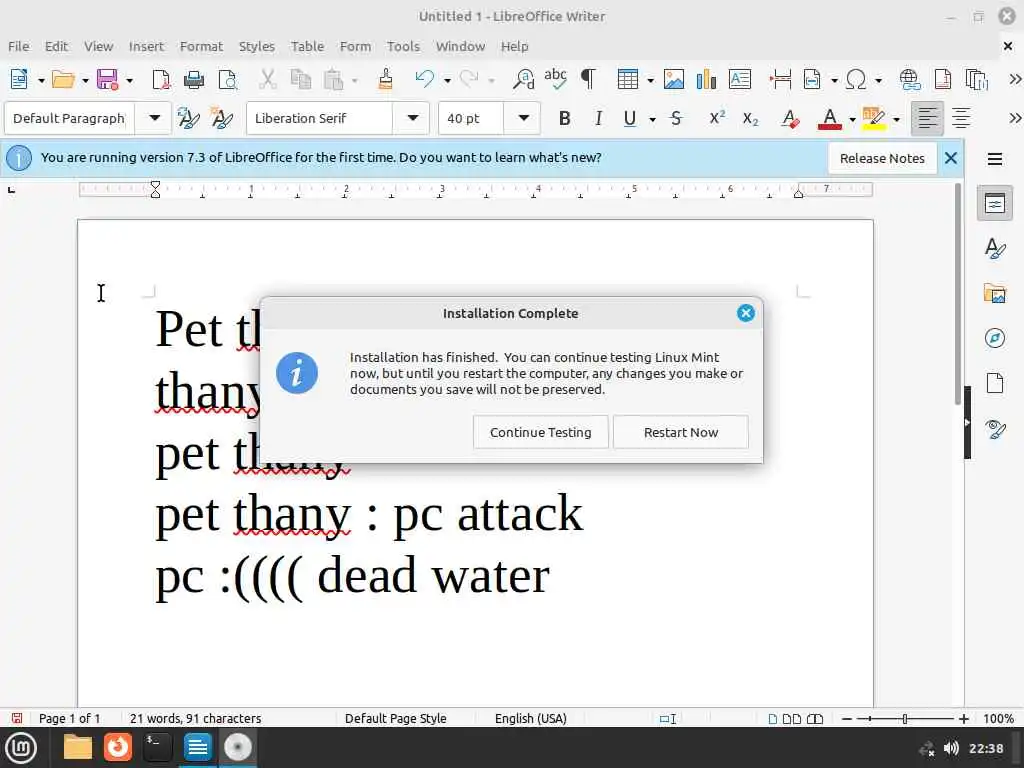1024x768 pixels.
Task: Toggle Bold formatting
Action: (565, 118)
